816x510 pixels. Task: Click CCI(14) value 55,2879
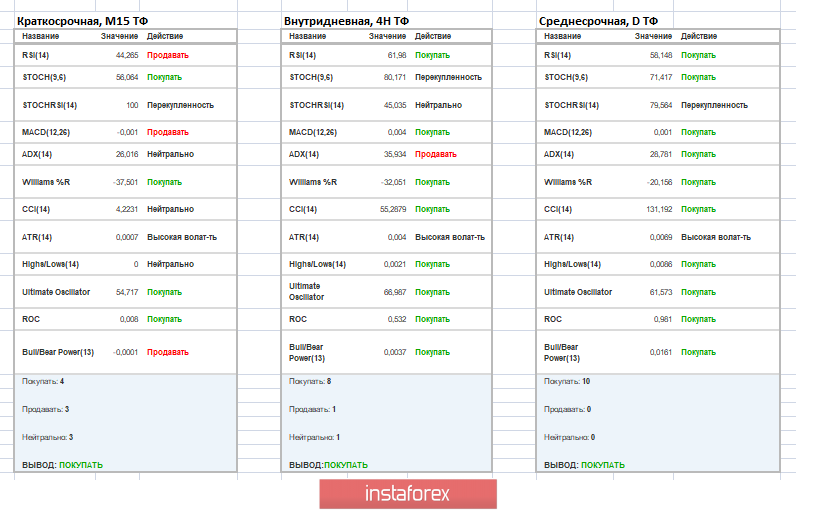[x=393, y=209]
